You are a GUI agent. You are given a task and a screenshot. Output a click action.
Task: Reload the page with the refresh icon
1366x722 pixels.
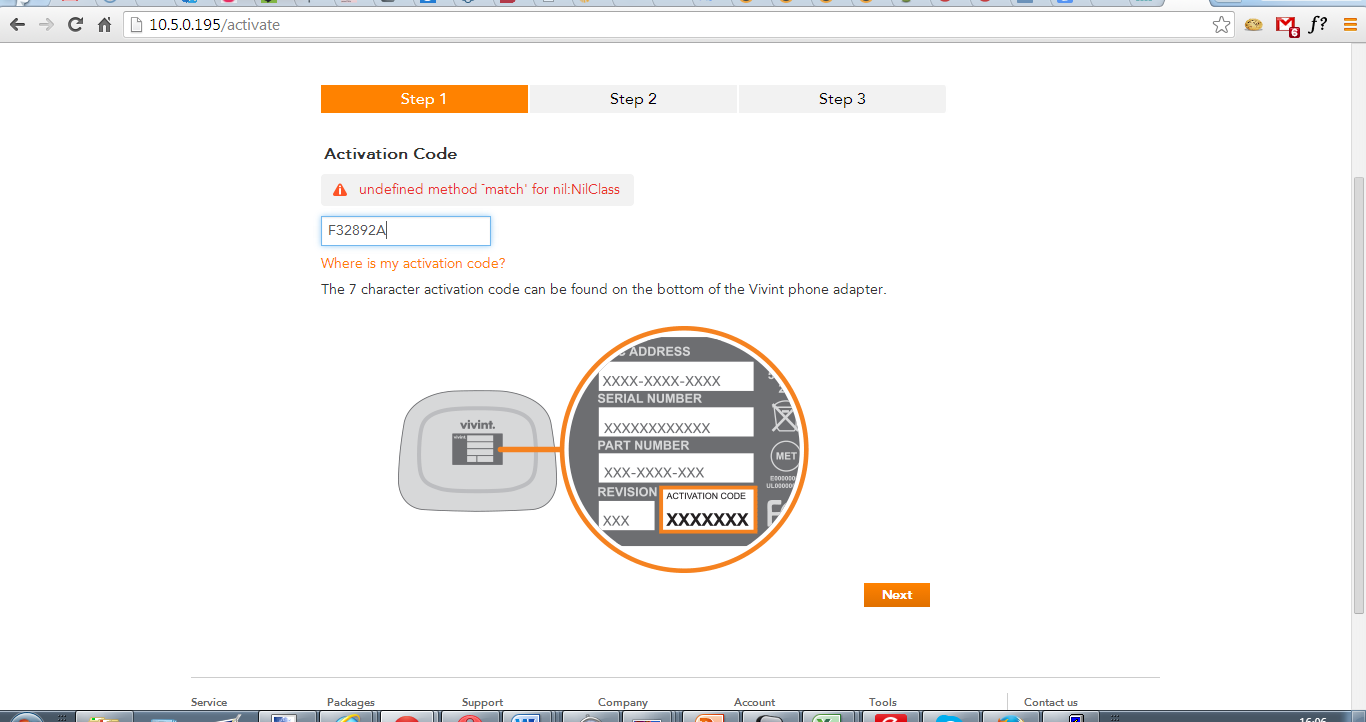coord(75,25)
